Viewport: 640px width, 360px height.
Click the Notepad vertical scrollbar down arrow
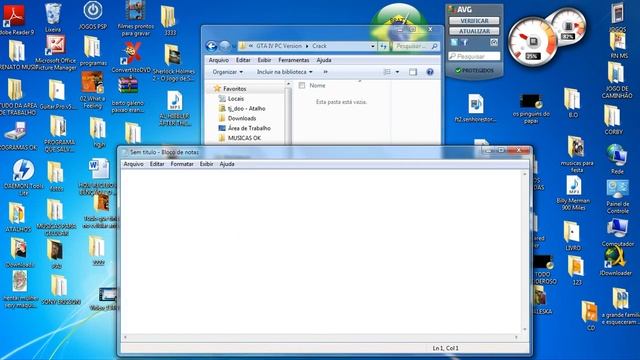click(525, 330)
